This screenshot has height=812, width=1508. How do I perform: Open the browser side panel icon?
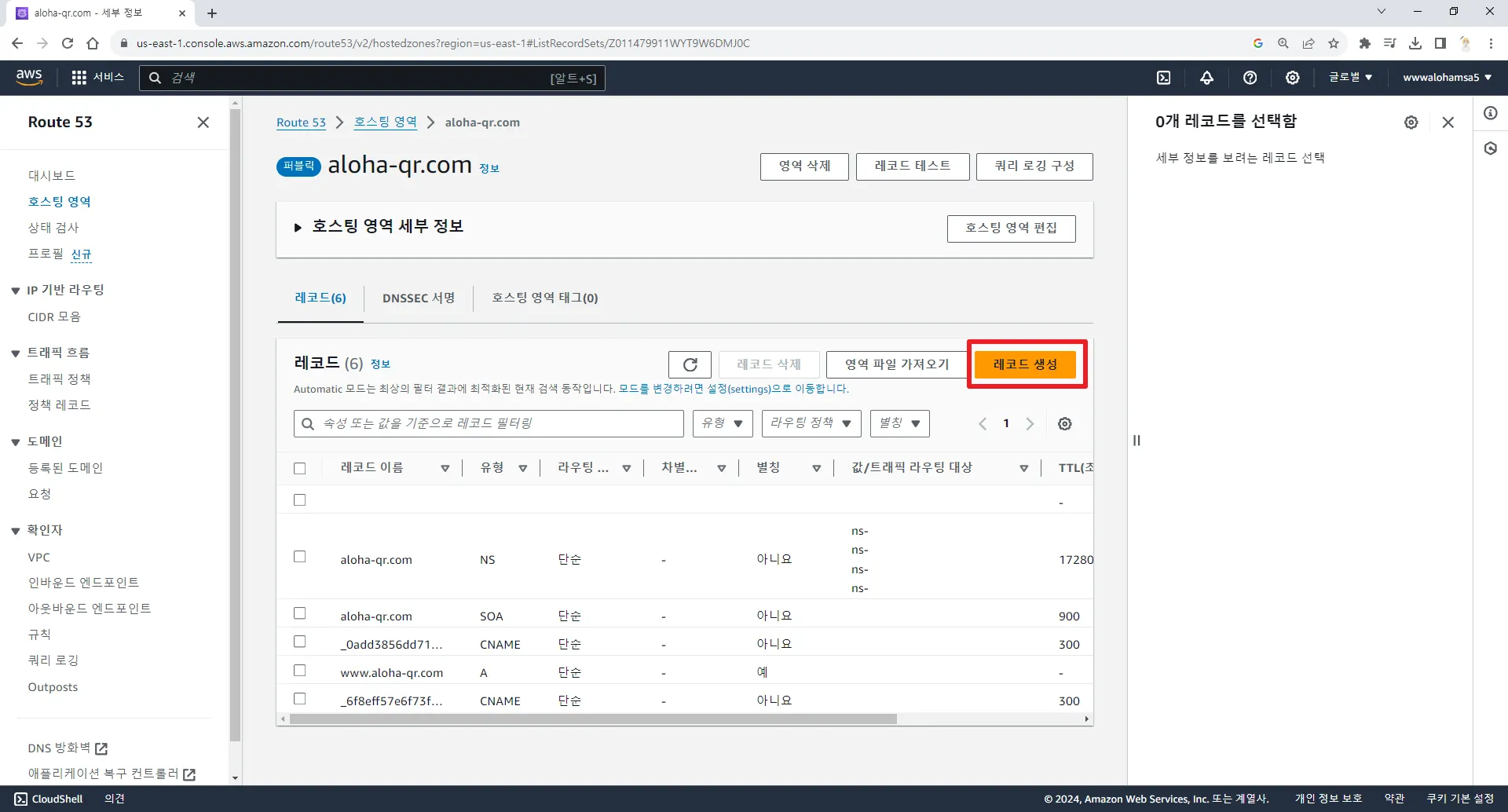1440,43
